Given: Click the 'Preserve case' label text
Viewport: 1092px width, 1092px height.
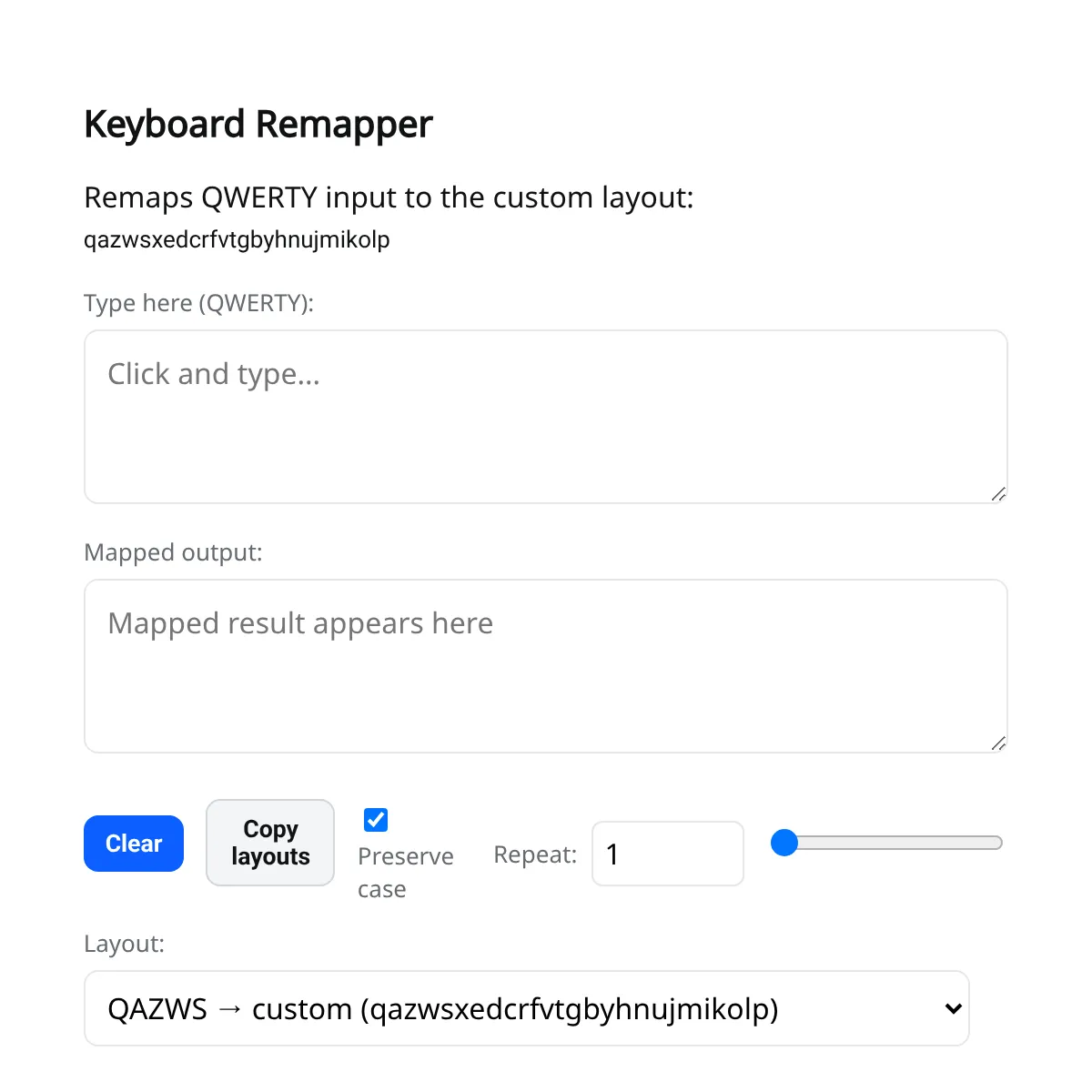Looking at the screenshot, I should (x=405, y=872).
